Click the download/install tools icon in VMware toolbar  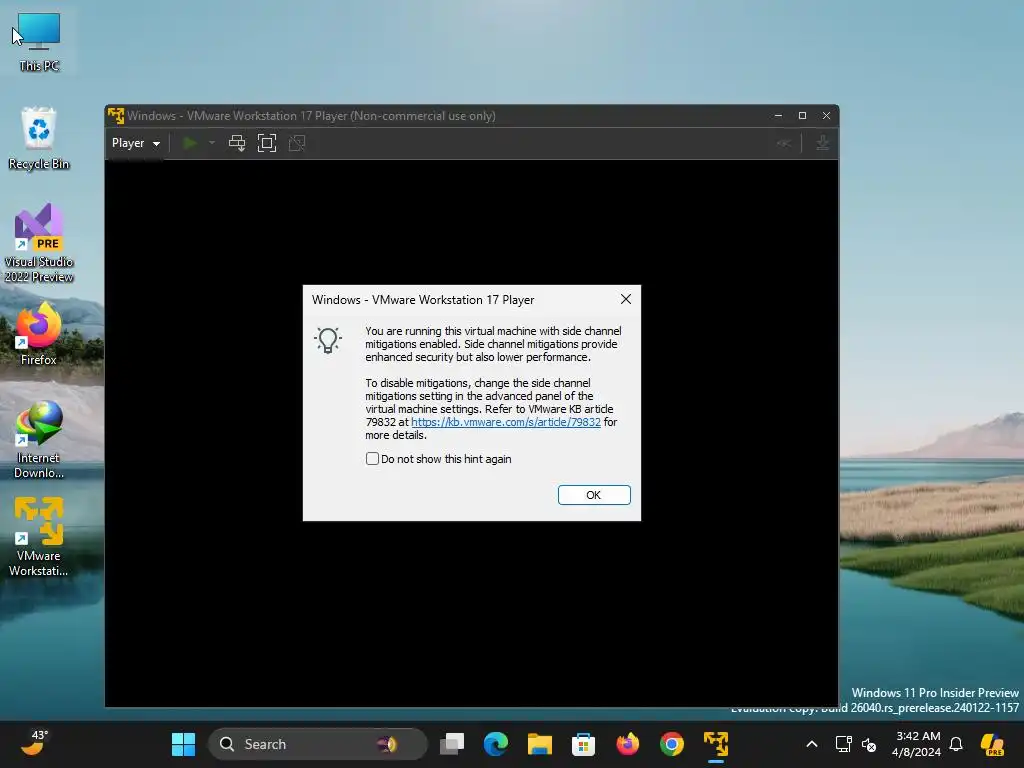[x=822, y=143]
